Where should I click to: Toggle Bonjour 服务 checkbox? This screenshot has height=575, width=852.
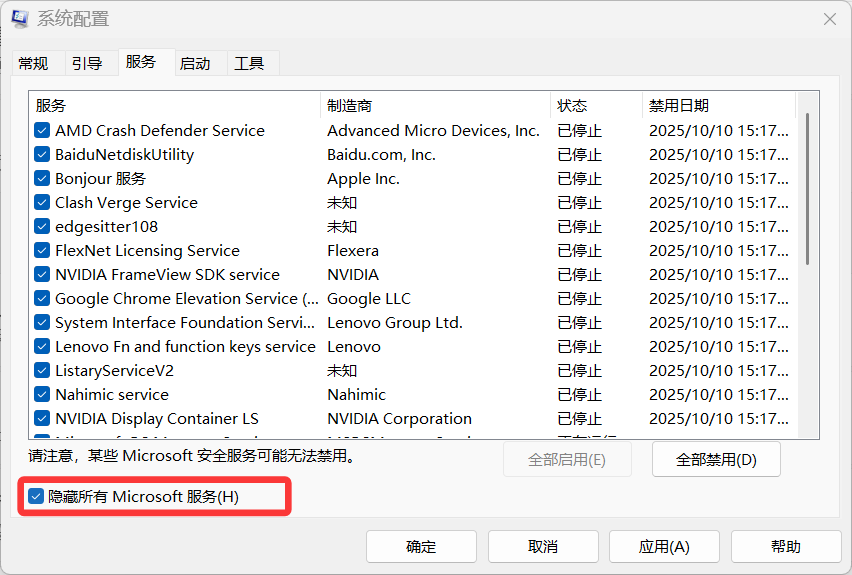pos(42,178)
